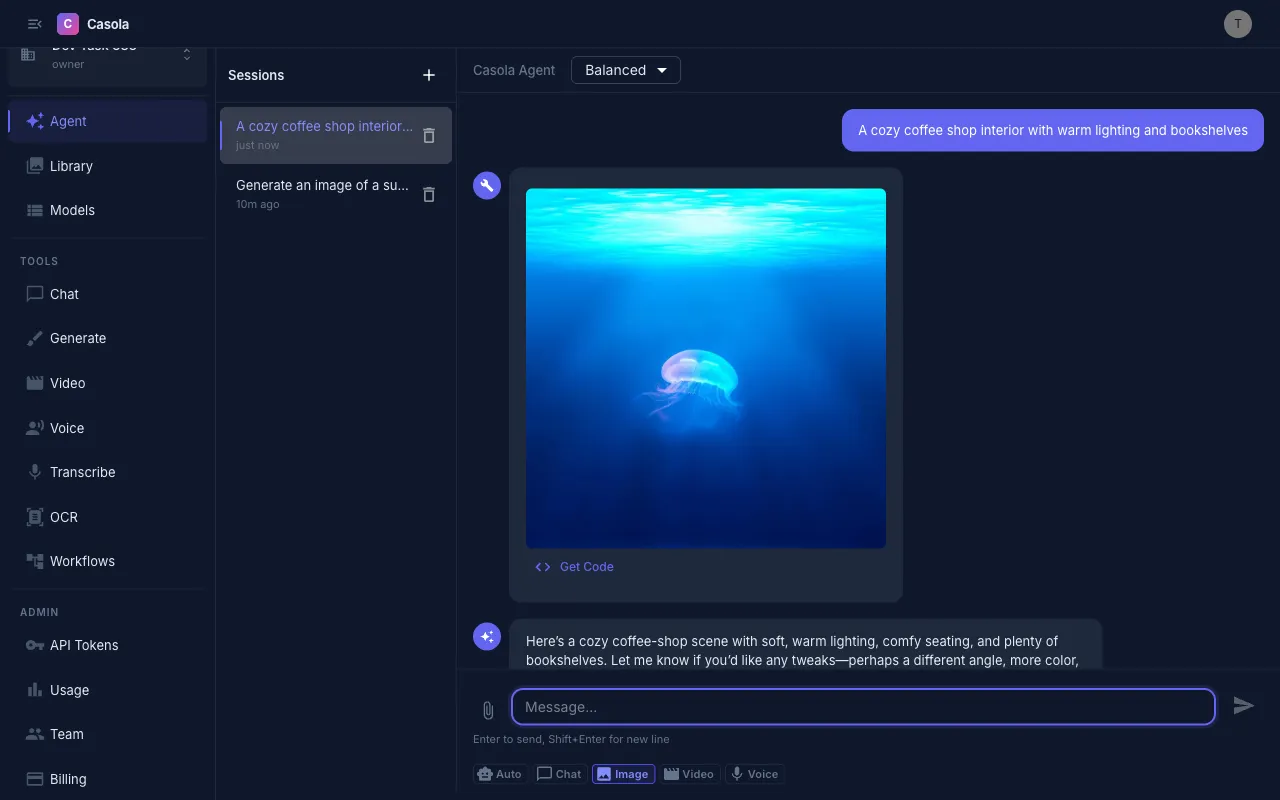
Task: Open the Library page
Action: [71, 166]
